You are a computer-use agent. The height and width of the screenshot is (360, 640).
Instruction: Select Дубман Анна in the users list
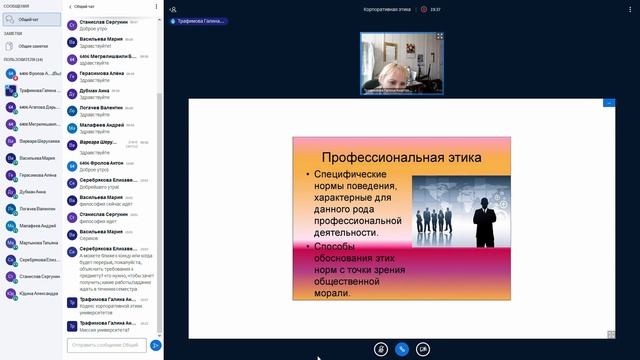[x=33, y=192]
